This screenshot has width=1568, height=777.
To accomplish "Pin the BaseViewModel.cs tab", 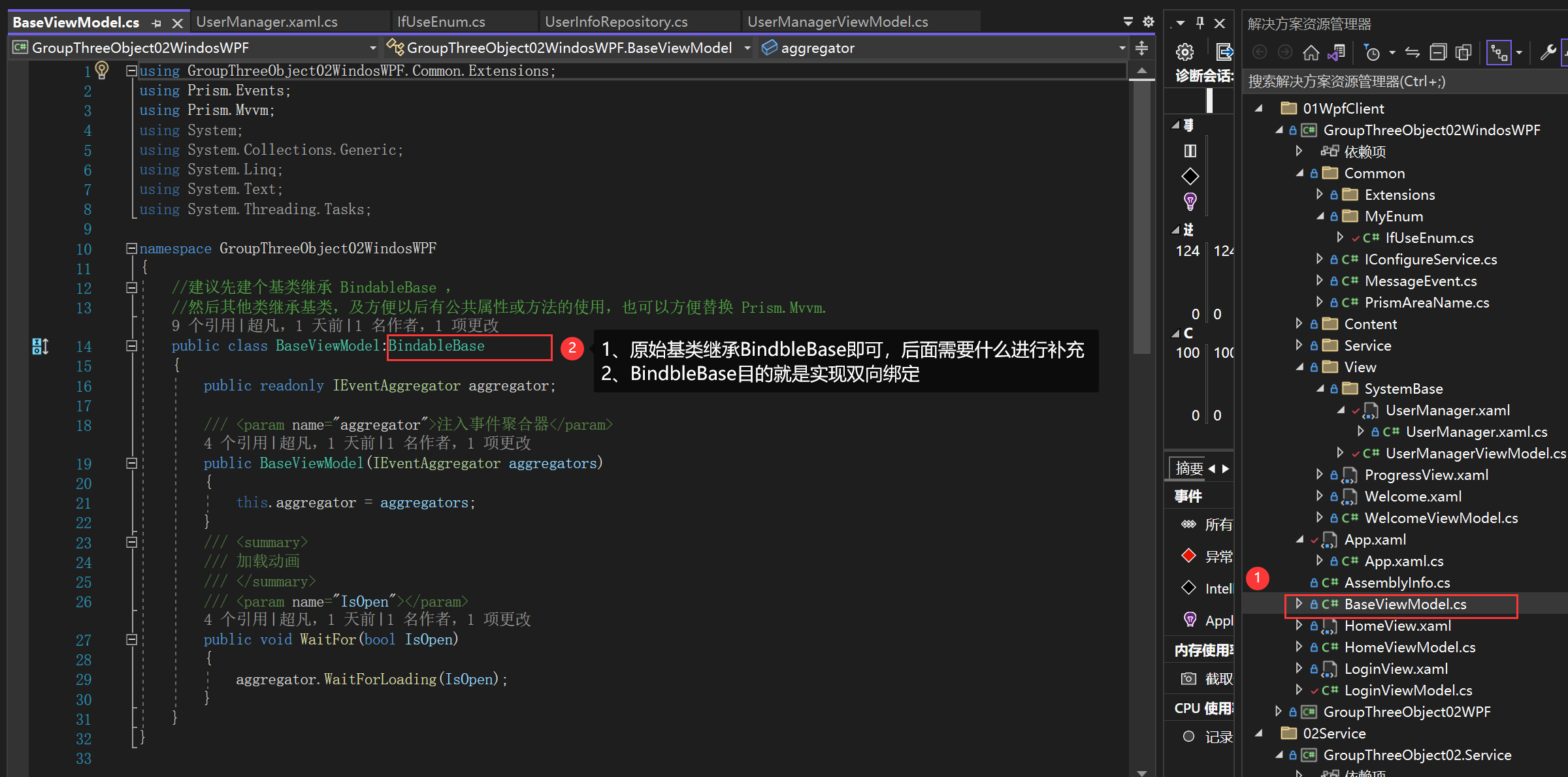I will [156, 24].
